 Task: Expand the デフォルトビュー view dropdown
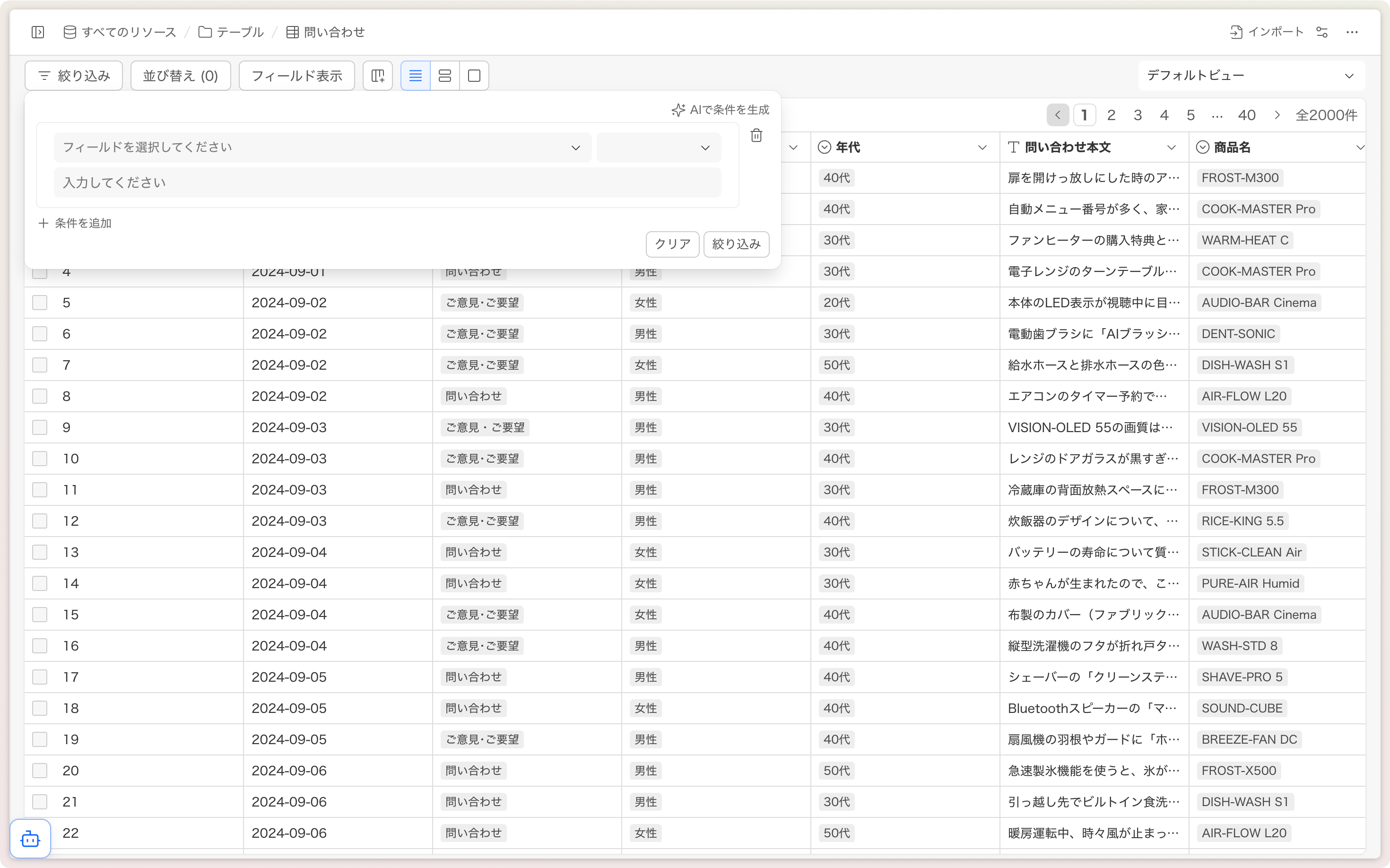[x=1251, y=76]
